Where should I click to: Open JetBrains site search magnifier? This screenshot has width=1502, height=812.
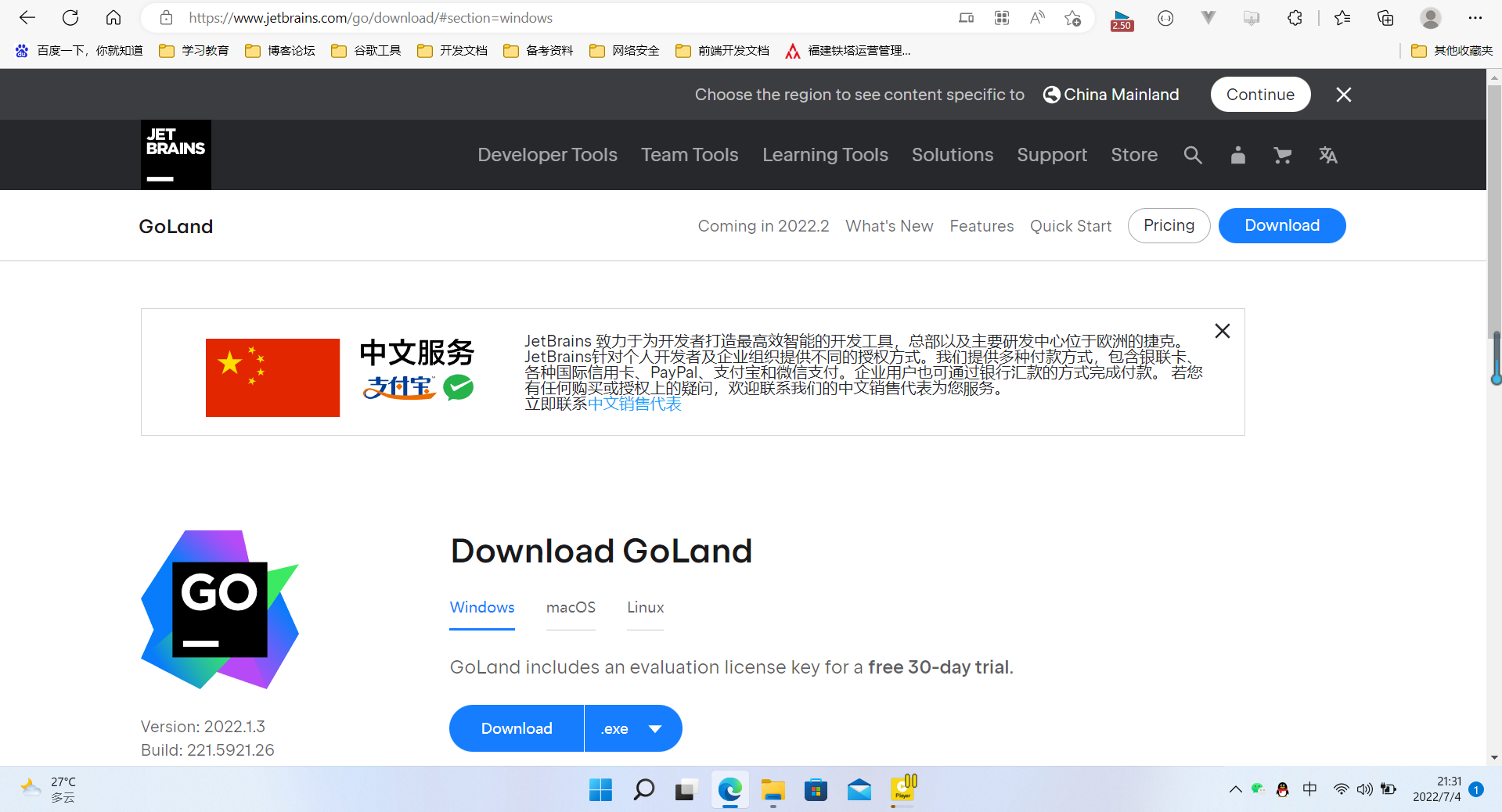[1193, 155]
